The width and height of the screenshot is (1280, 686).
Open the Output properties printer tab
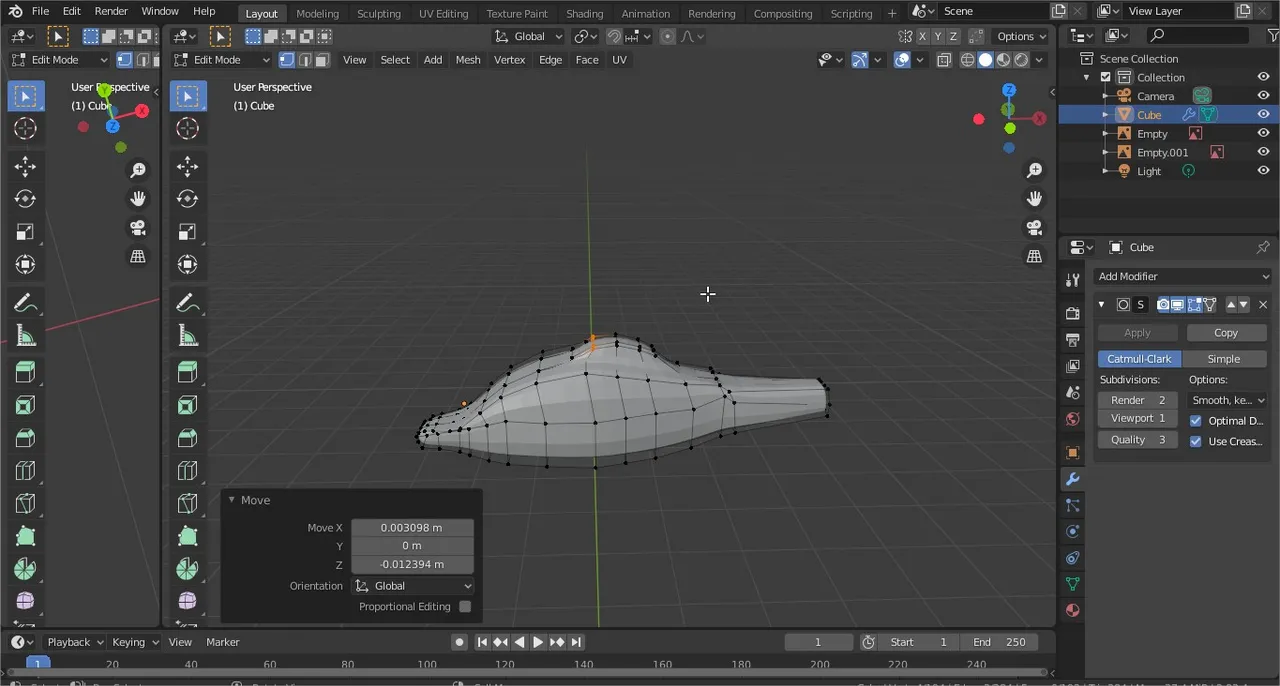tap(1073, 340)
